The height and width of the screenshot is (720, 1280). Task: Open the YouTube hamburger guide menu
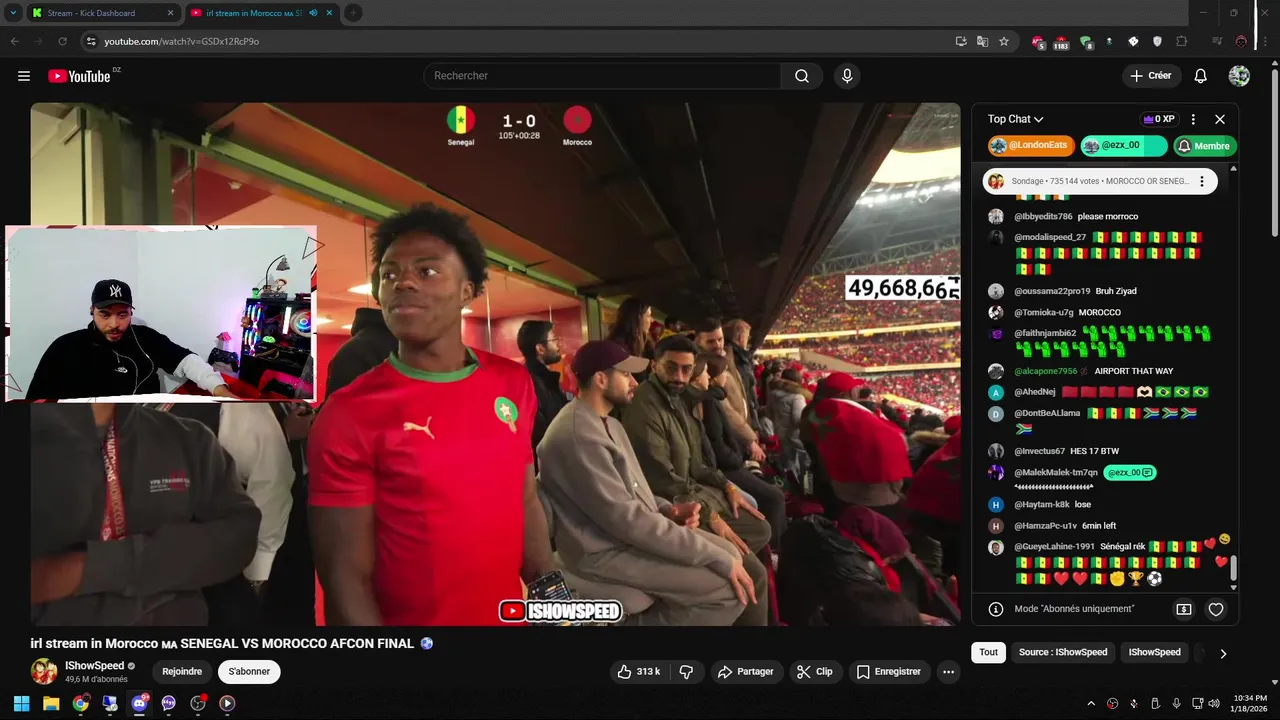(x=24, y=76)
